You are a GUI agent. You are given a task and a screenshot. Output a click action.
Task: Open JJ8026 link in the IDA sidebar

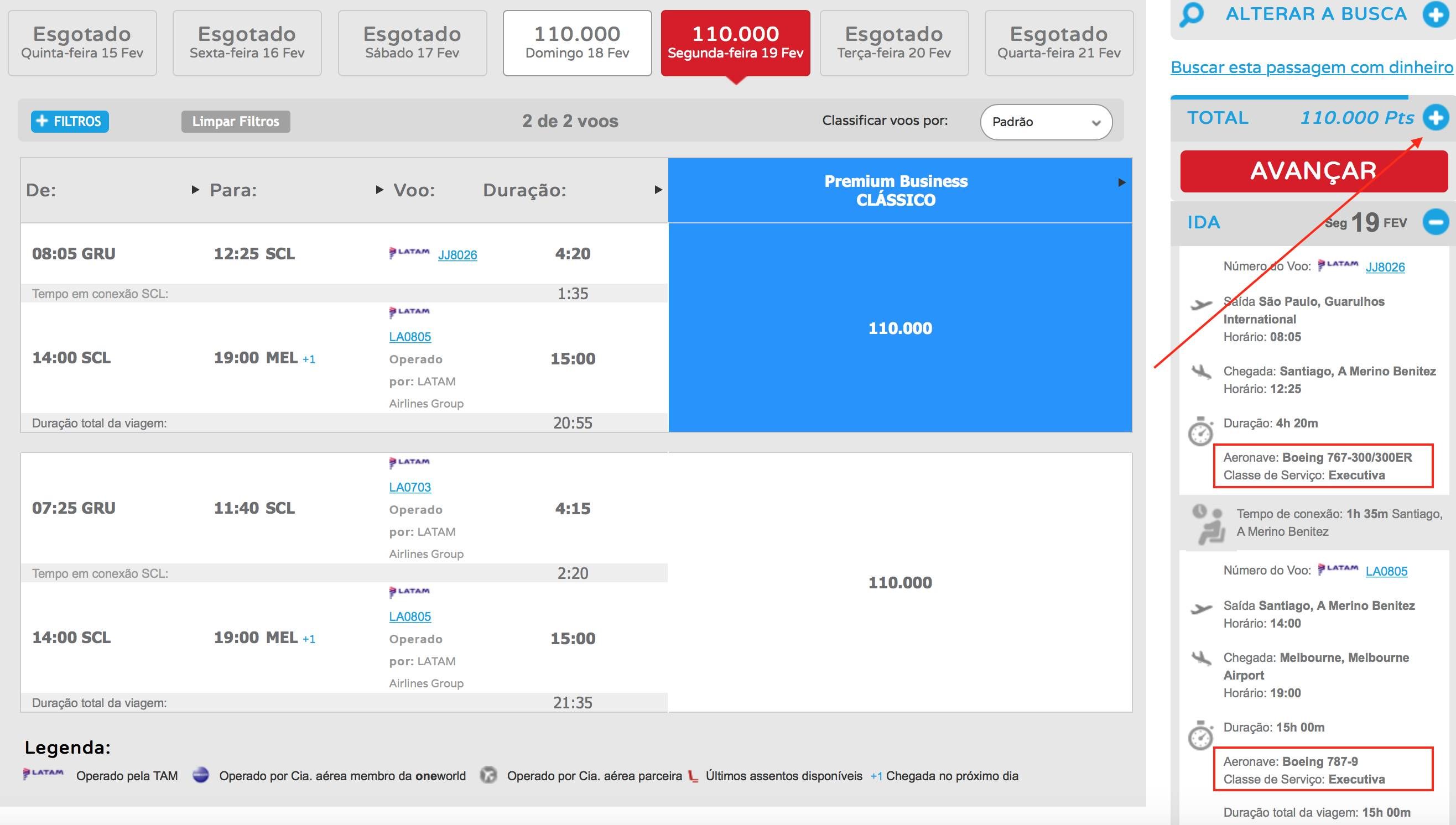pyautogui.click(x=1385, y=267)
